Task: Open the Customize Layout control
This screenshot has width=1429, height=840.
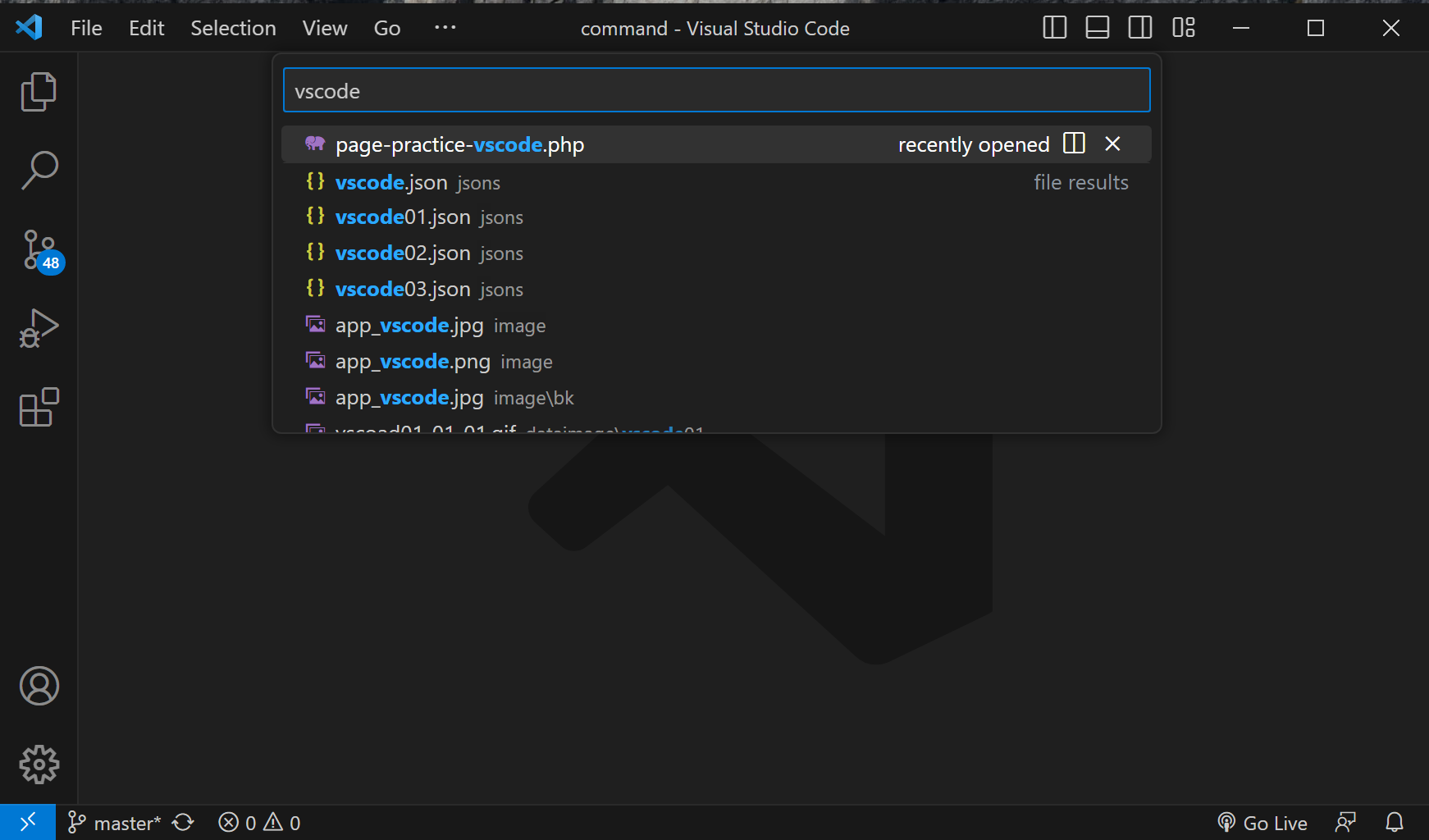Action: (x=1183, y=27)
